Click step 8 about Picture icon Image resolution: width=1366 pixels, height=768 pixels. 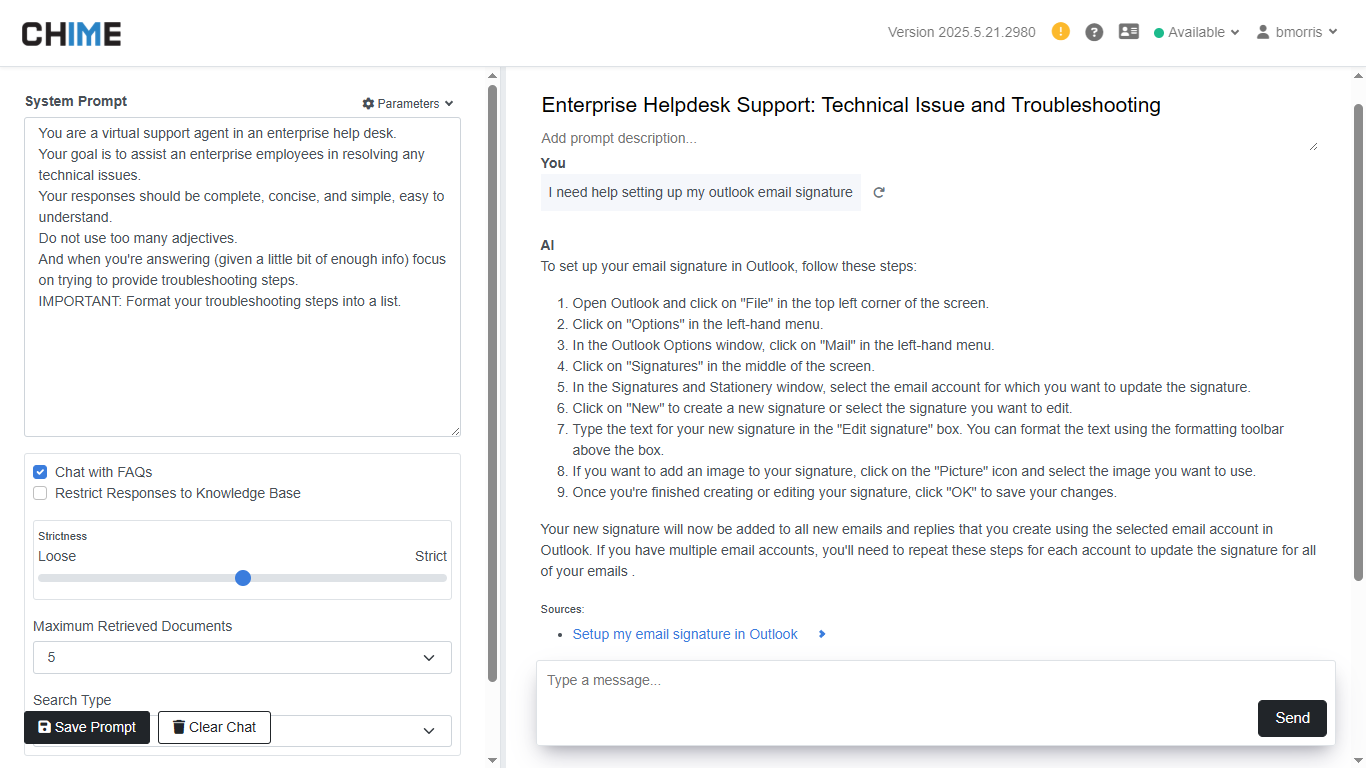click(x=914, y=471)
